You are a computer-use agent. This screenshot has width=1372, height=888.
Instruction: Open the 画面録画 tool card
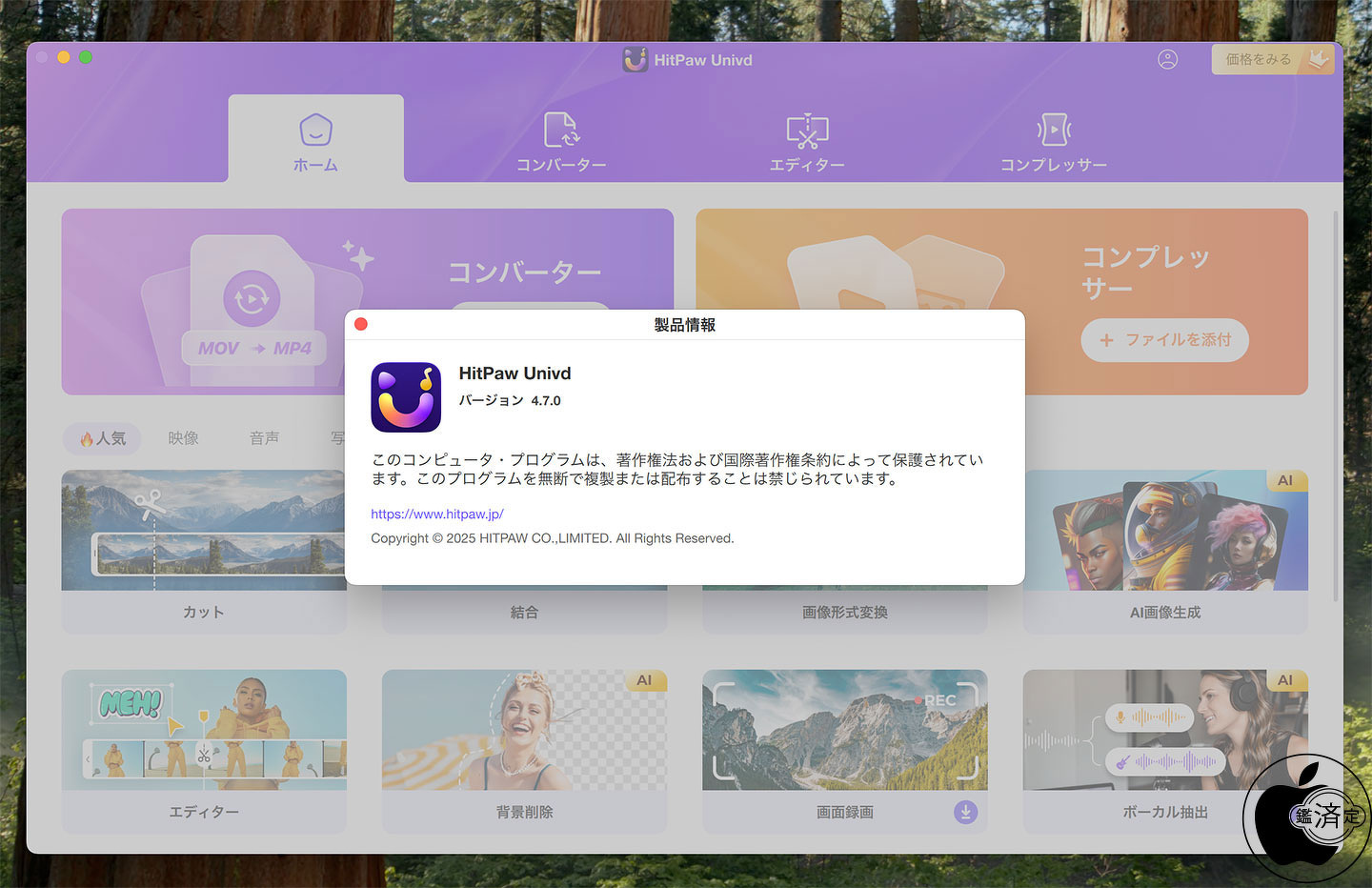[x=845, y=752]
